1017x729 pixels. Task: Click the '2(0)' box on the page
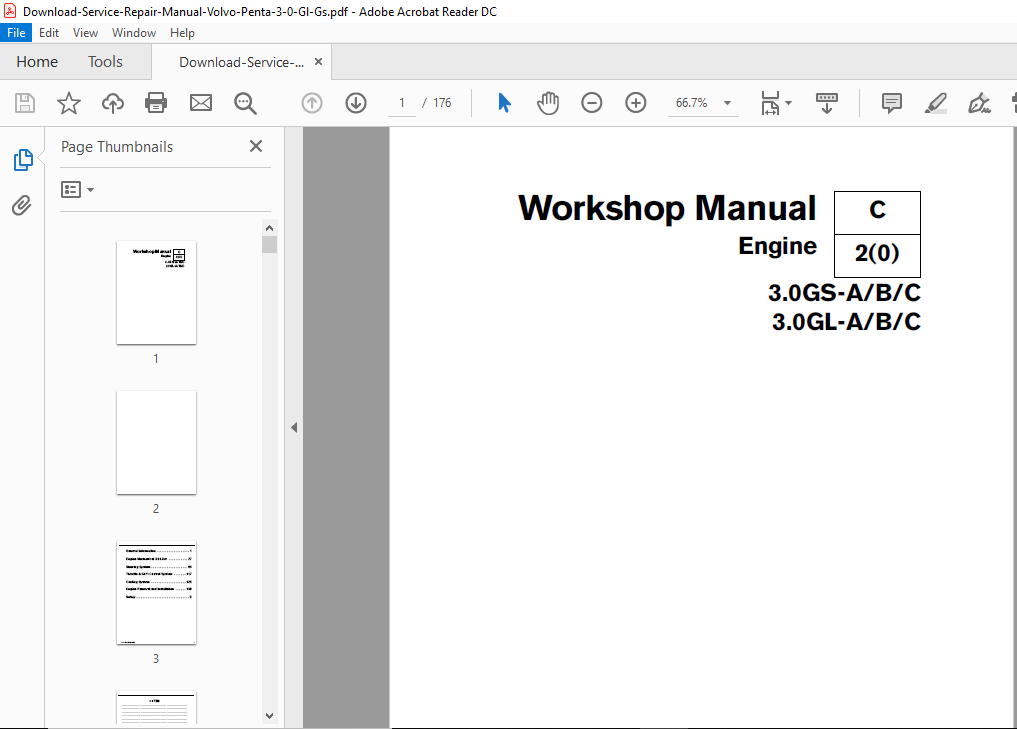[877, 256]
